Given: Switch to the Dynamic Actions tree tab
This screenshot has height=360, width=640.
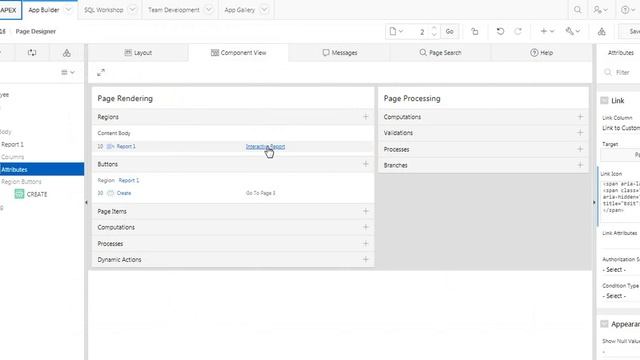Looking at the screenshot, I should [32, 53].
